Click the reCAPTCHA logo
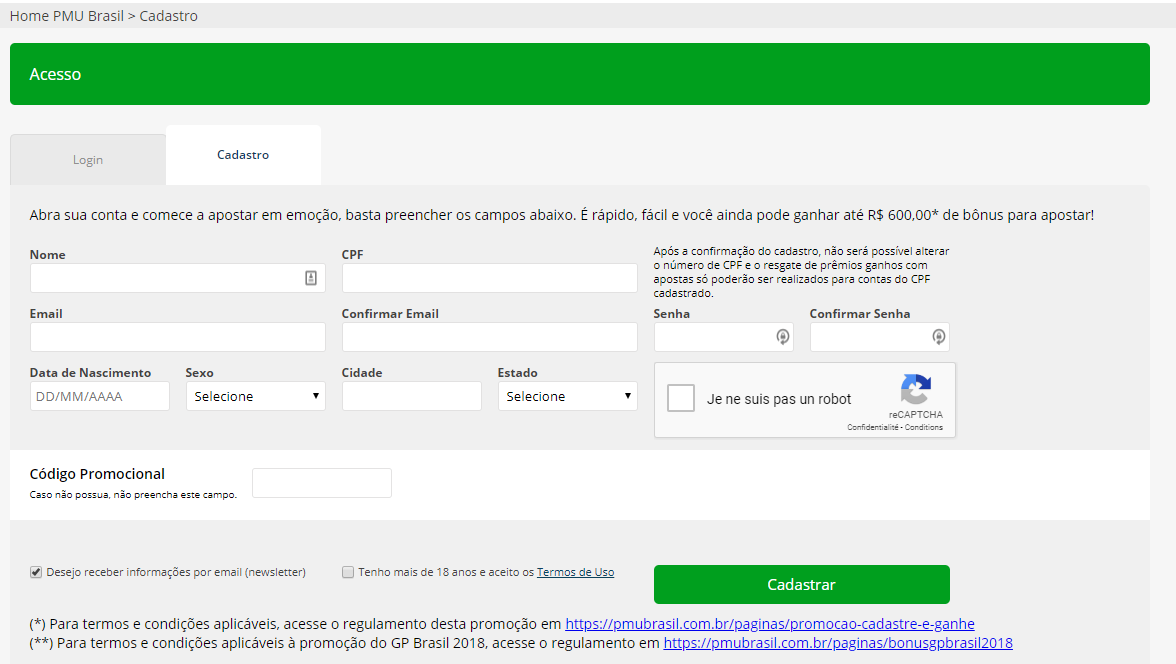The height and width of the screenshot is (664, 1176). 915,390
